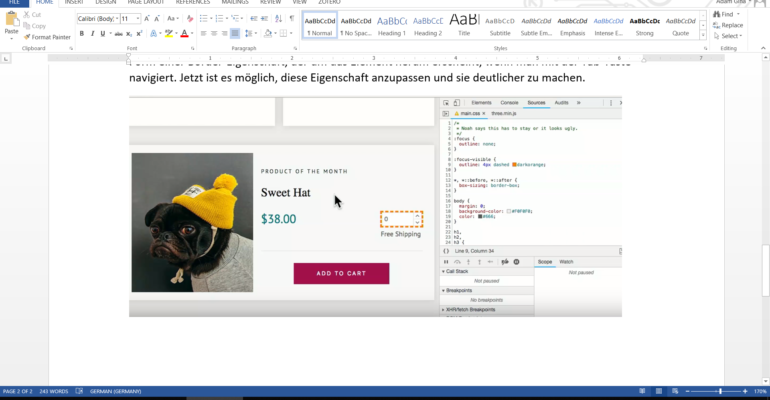Align text right
The width and height of the screenshot is (770, 400).
224,33
